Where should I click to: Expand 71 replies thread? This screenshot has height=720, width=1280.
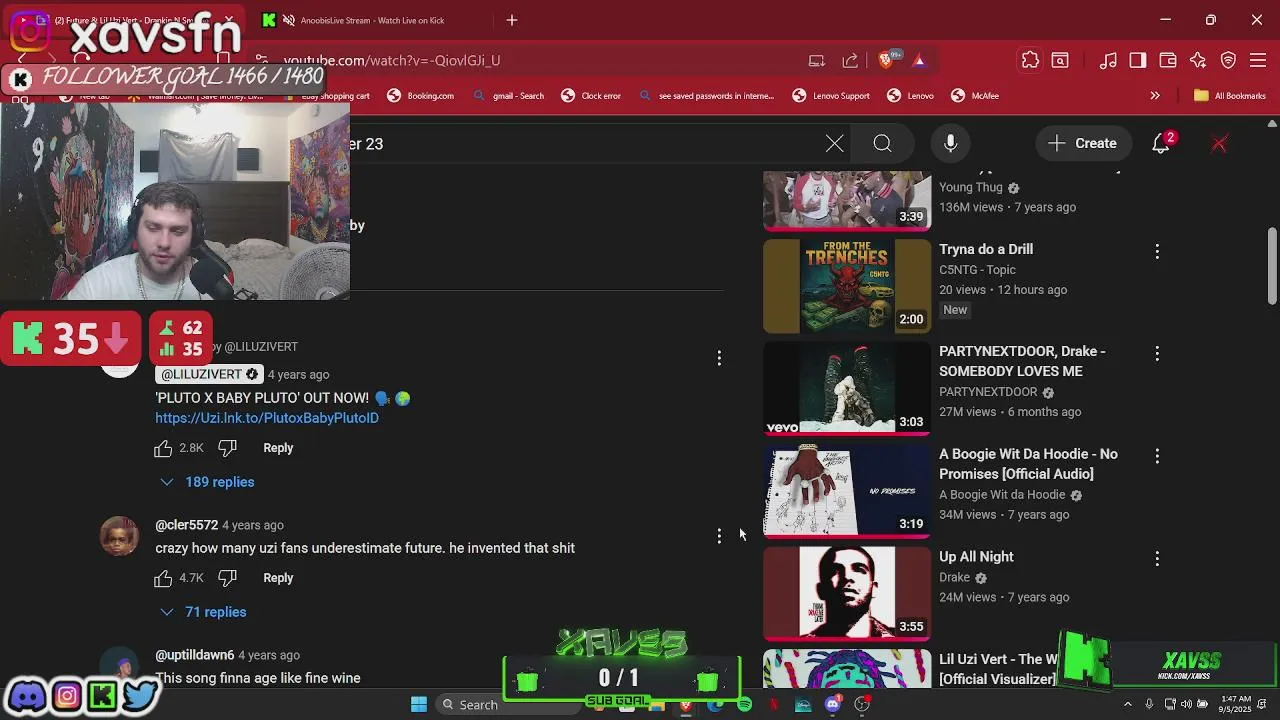(x=203, y=612)
